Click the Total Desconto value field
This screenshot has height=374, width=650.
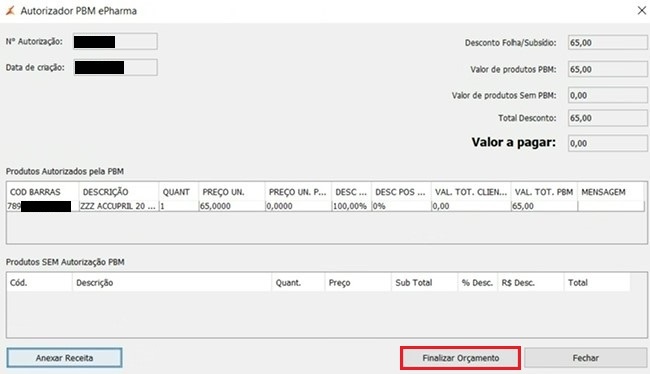click(x=607, y=118)
